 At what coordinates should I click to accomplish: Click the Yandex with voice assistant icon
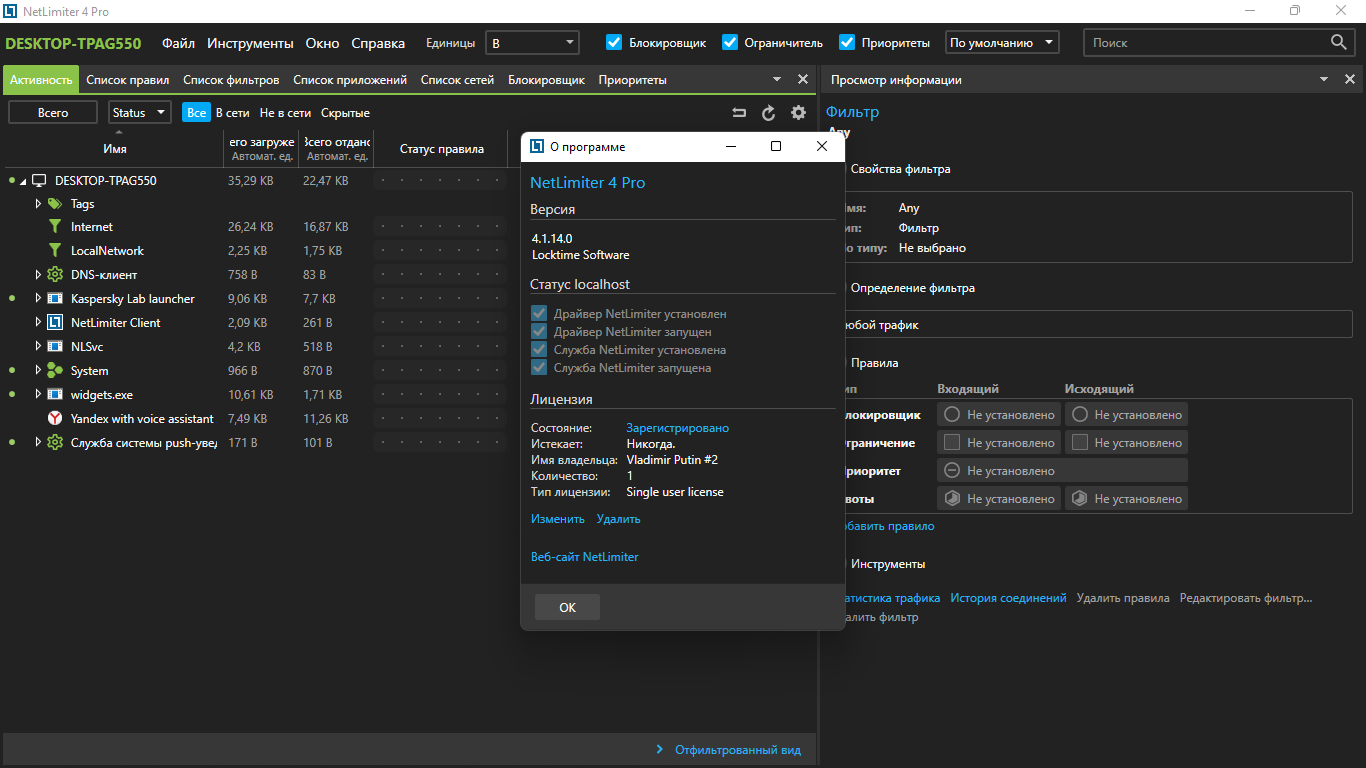point(55,419)
